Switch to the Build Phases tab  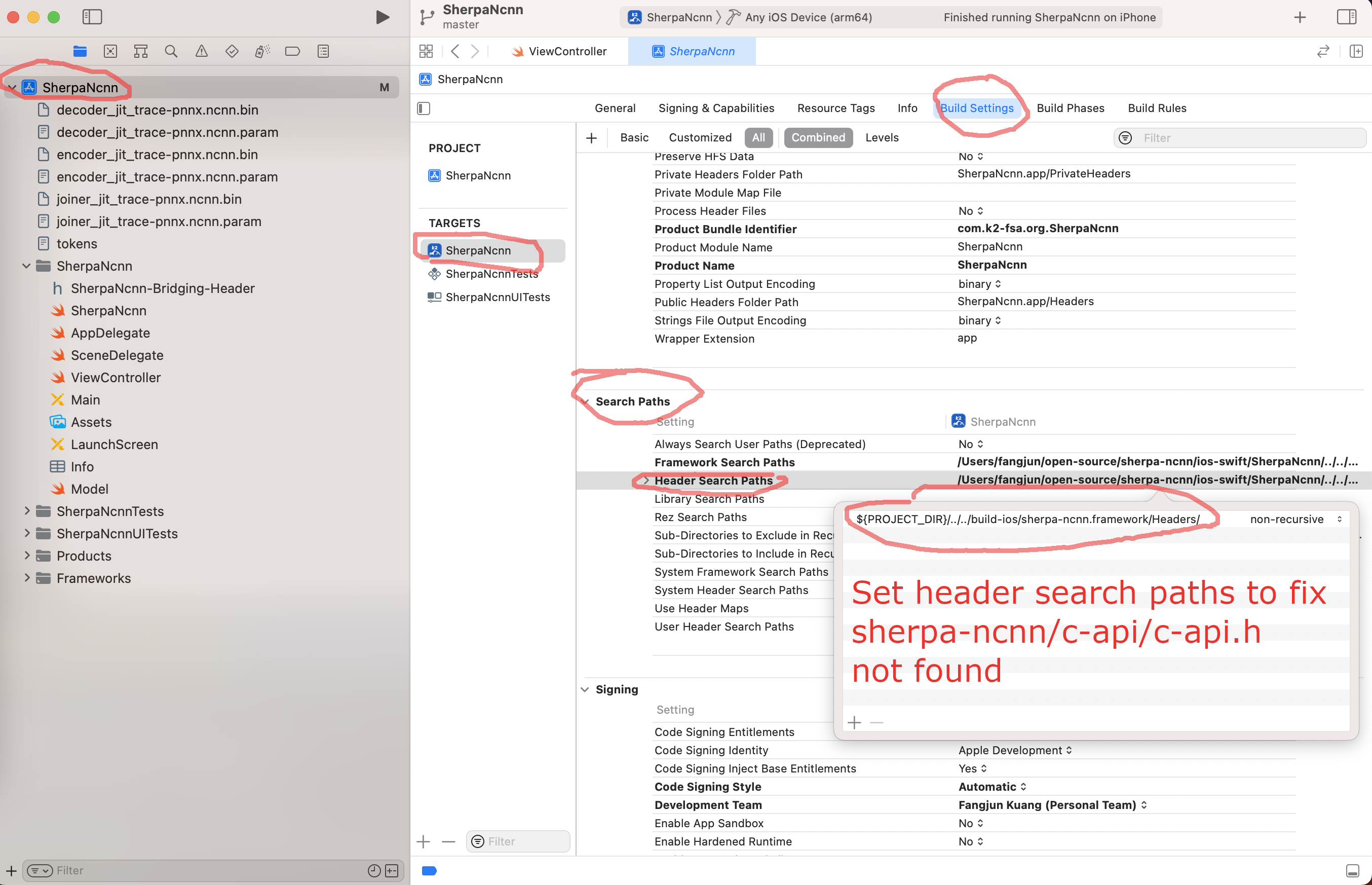click(x=1071, y=108)
